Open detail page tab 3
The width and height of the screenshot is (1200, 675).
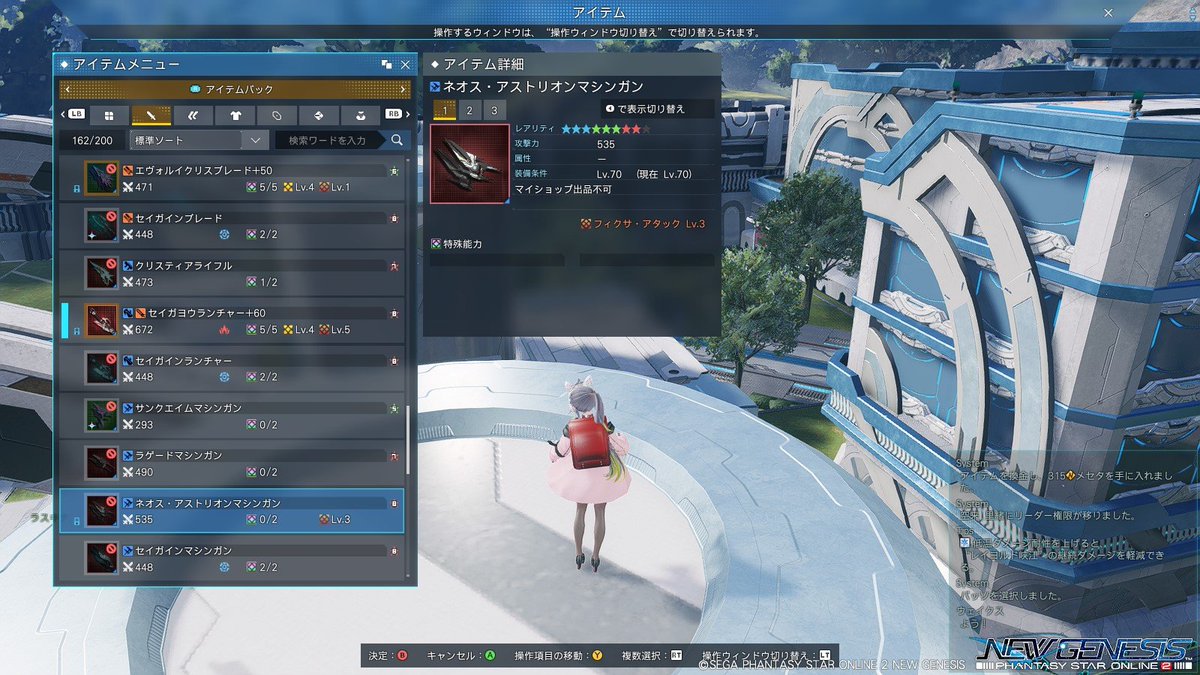(x=495, y=109)
